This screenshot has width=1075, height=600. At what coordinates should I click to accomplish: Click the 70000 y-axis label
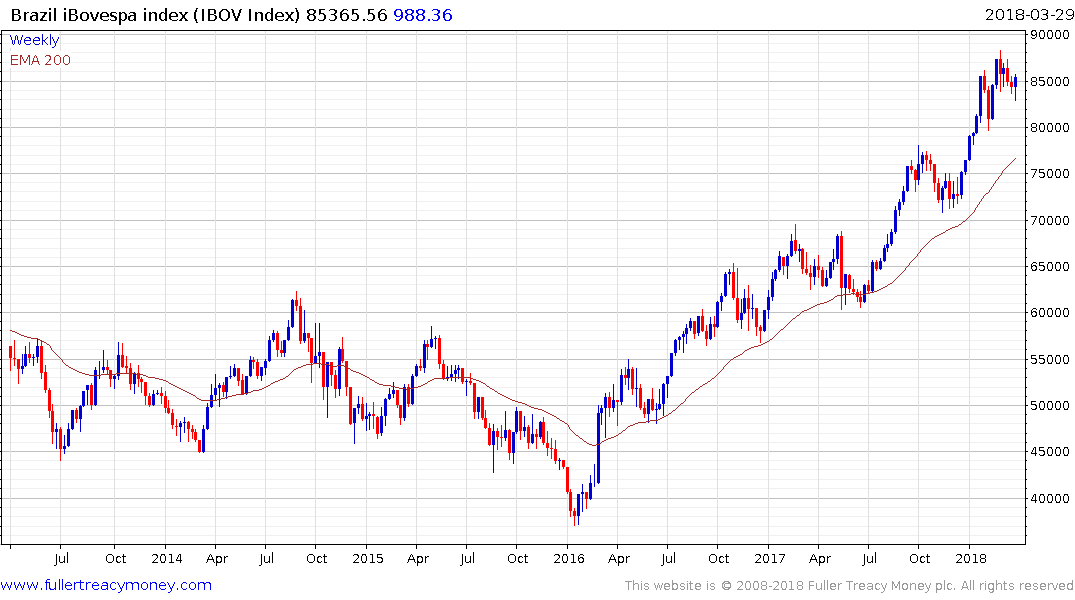click(1051, 221)
